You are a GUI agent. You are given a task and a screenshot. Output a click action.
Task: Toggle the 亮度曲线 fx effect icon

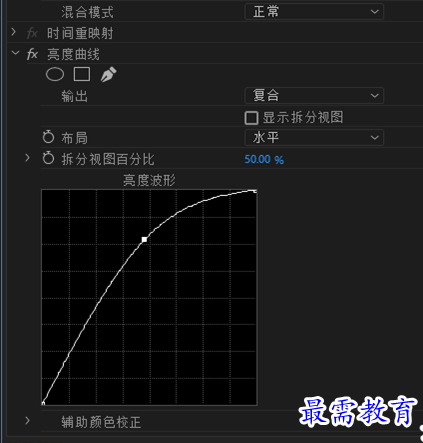(x=32, y=54)
